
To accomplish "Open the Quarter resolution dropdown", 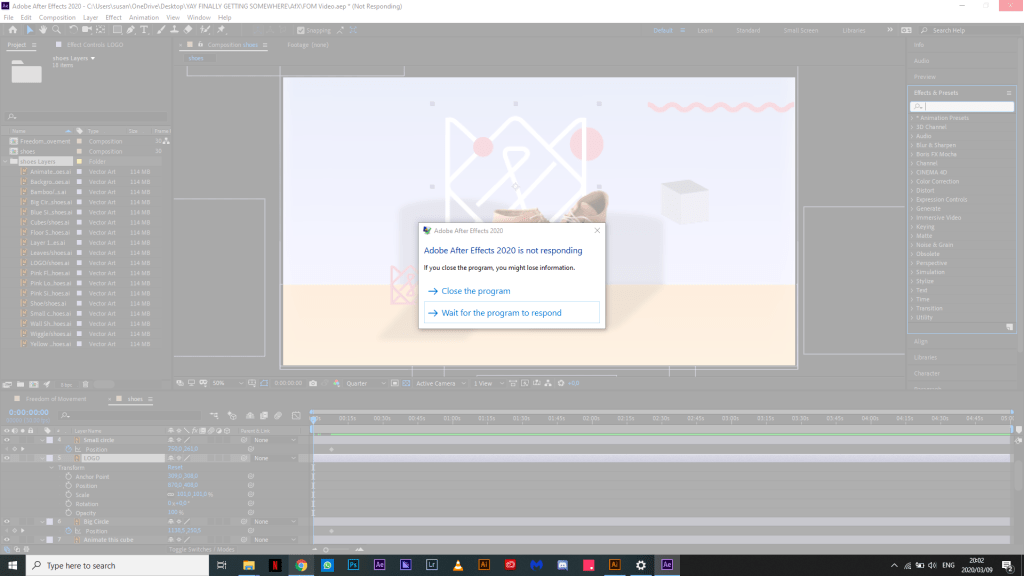I will pyautogui.click(x=365, y=383).
